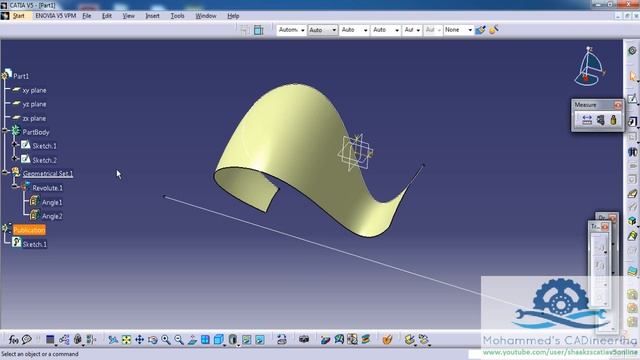Click the padlock icon in bottom toolbar
The image size is (640, 360).
[77, 340]
